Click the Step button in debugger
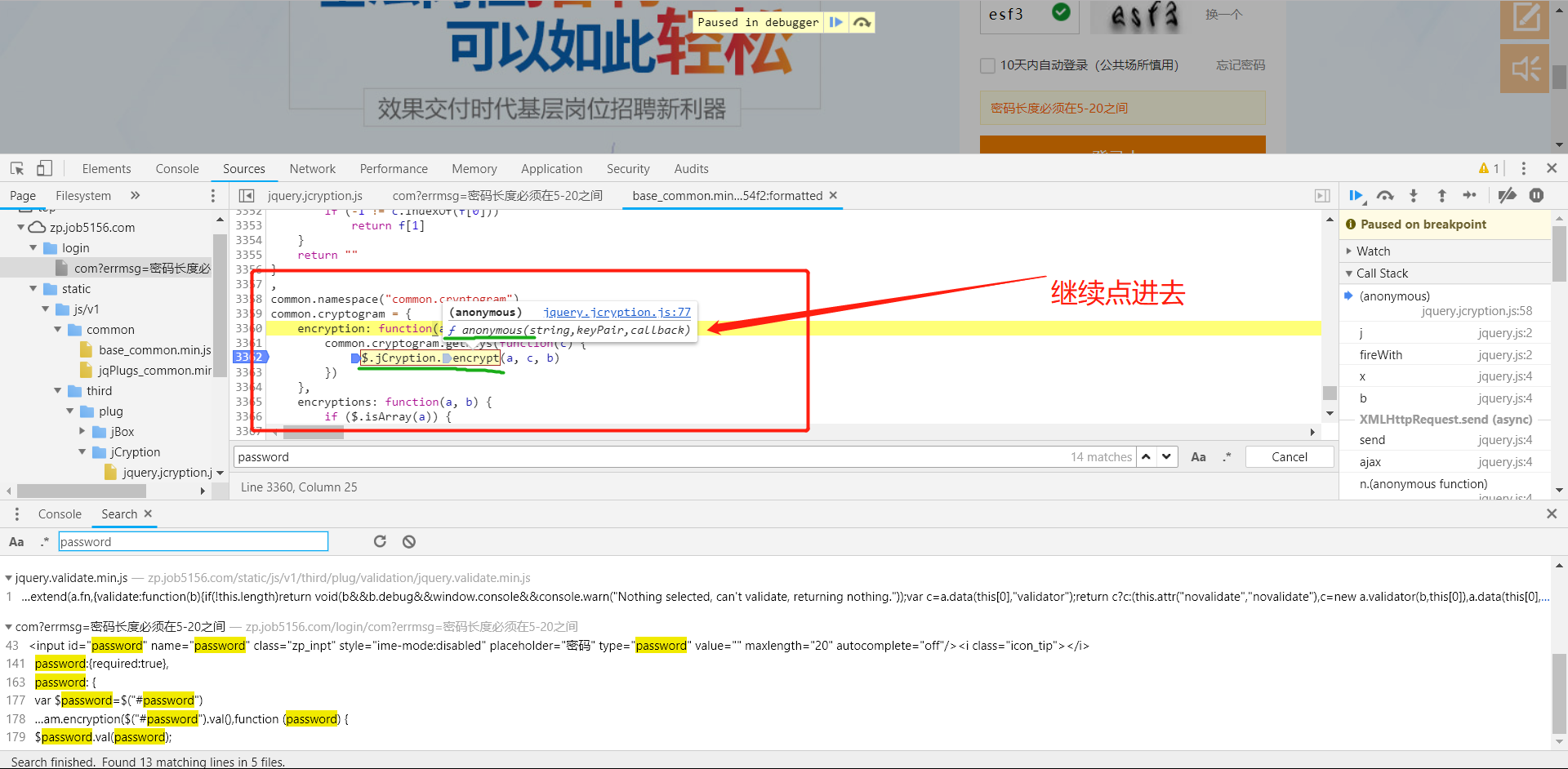1568x769 pixels. pyautogui.click(x=1469, y=196)
